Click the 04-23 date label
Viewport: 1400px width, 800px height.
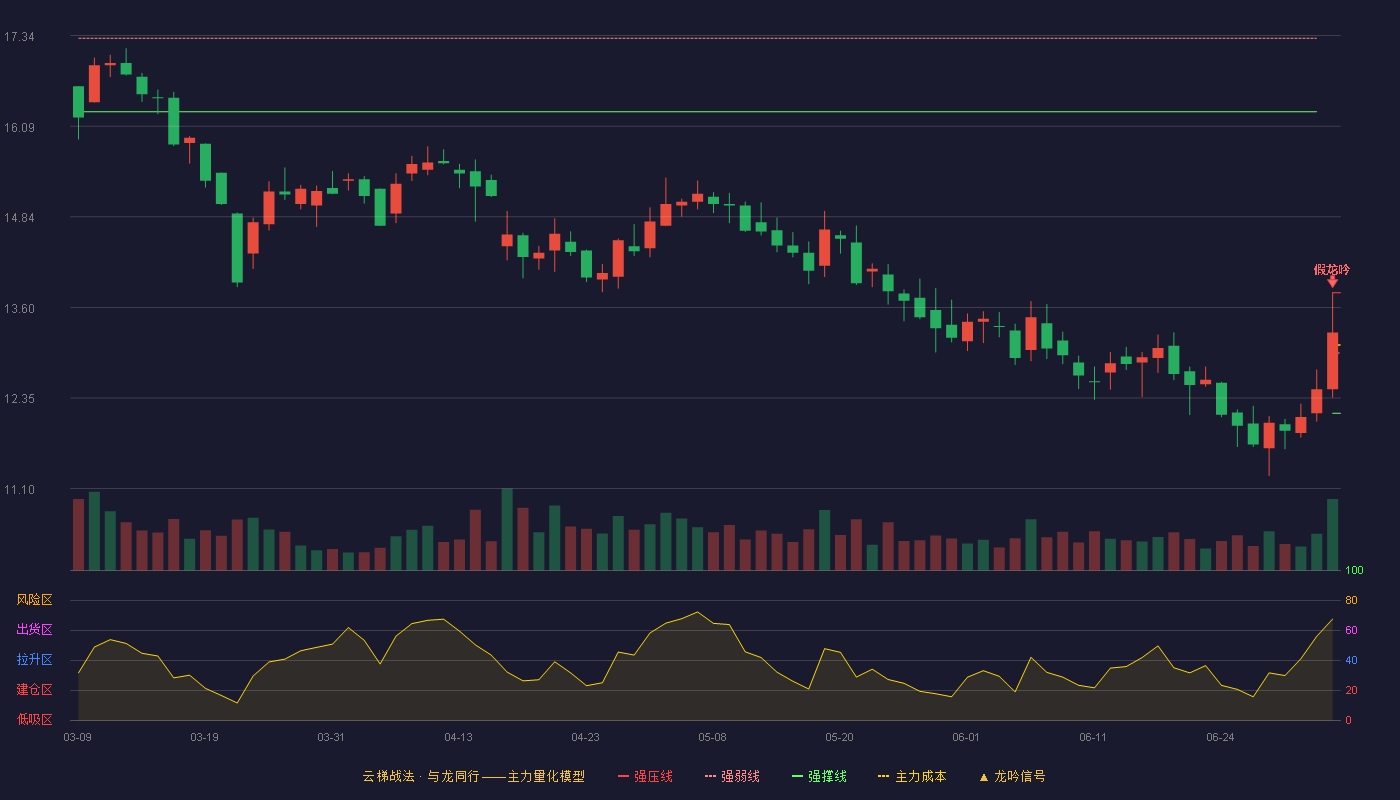[x=585, y=737]
